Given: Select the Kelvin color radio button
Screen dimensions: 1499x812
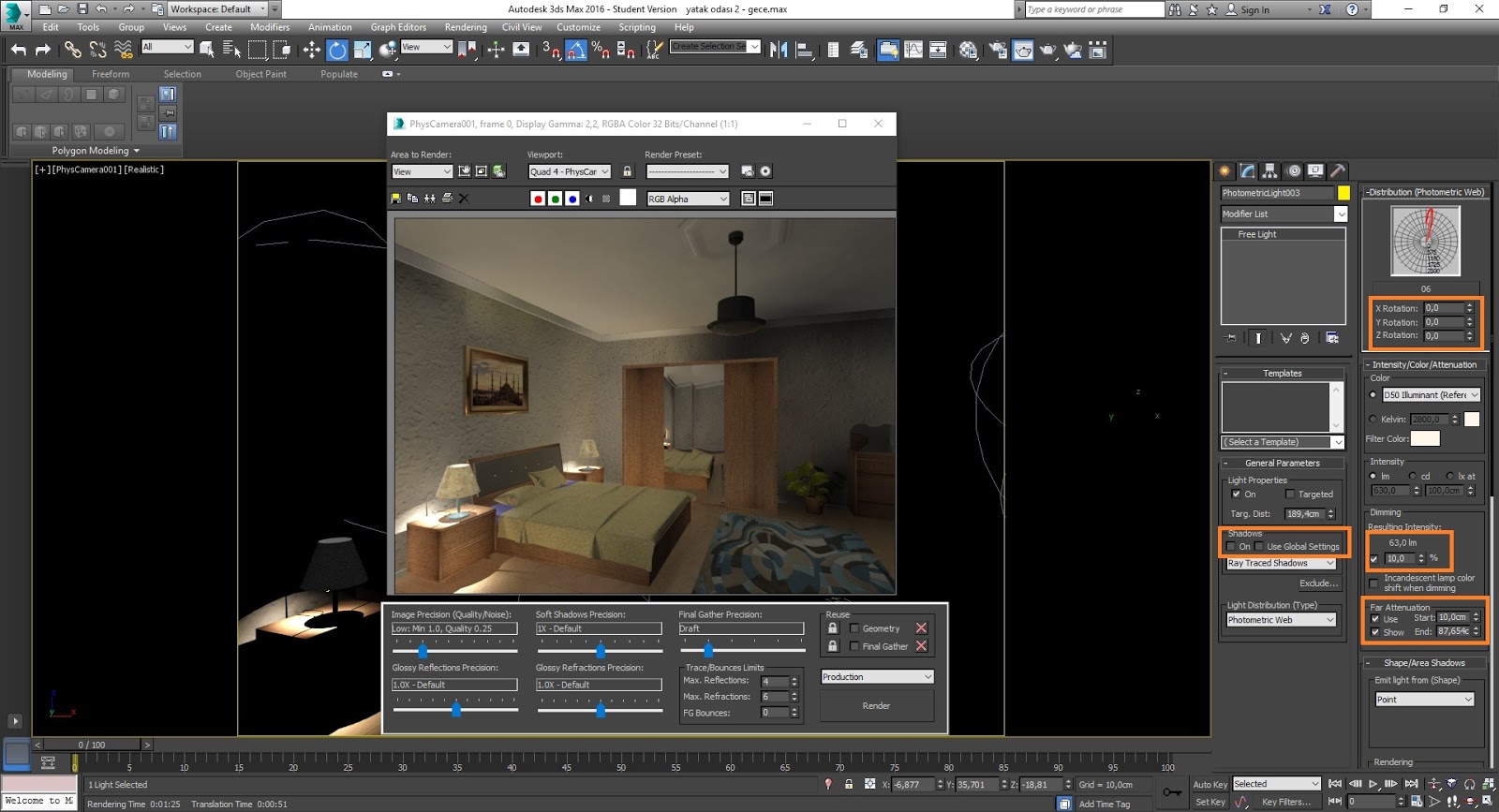Looking at the screenshot, I should point(1373,419).
